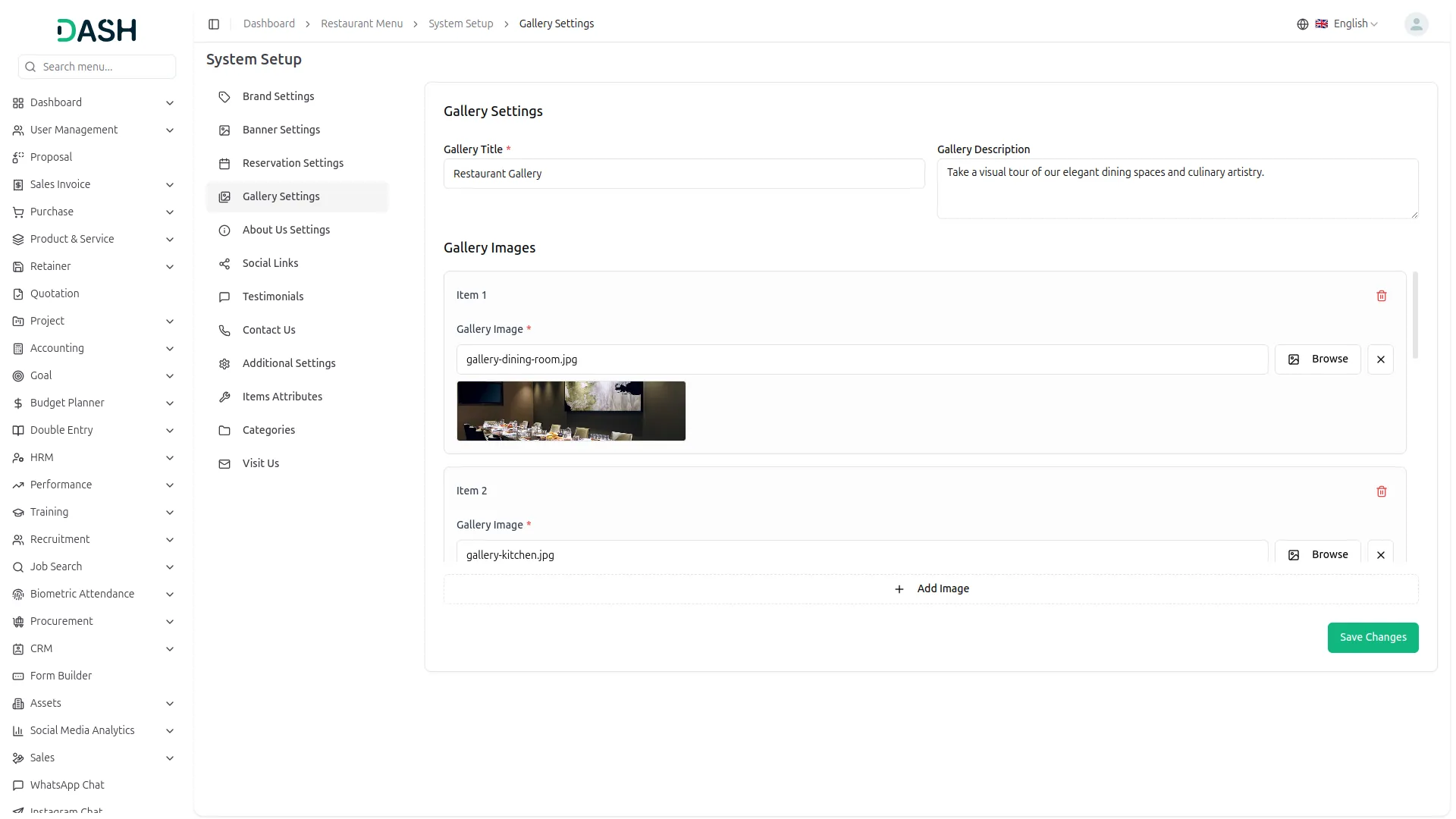Toggle the sidebar panel icon
The width and height of the screenshot is (1456, 819).
pos(214,24)
